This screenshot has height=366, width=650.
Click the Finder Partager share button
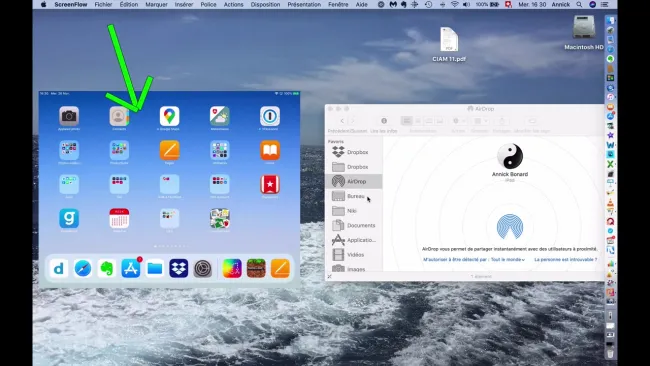coord(502,121)
